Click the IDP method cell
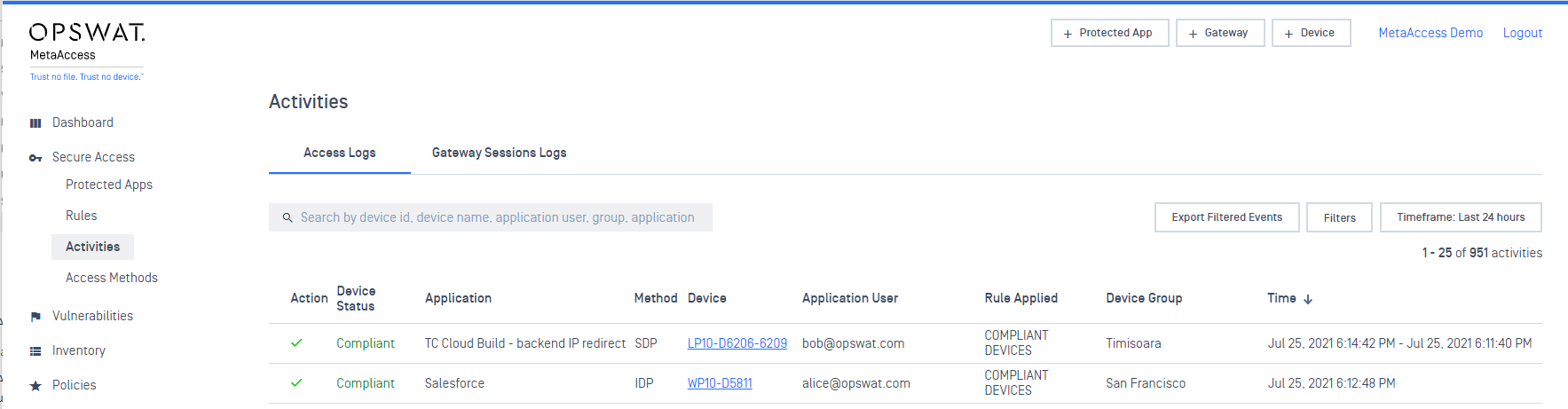The width and height of the screenshot is (1568, 409). pyautogui.click(x=644, y=383)
